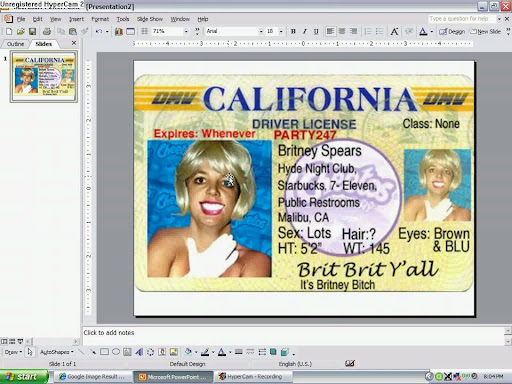Click the Save icon in toolbar
The height and width of the screenshot is (384, 512).
click(x=32, y=31)
